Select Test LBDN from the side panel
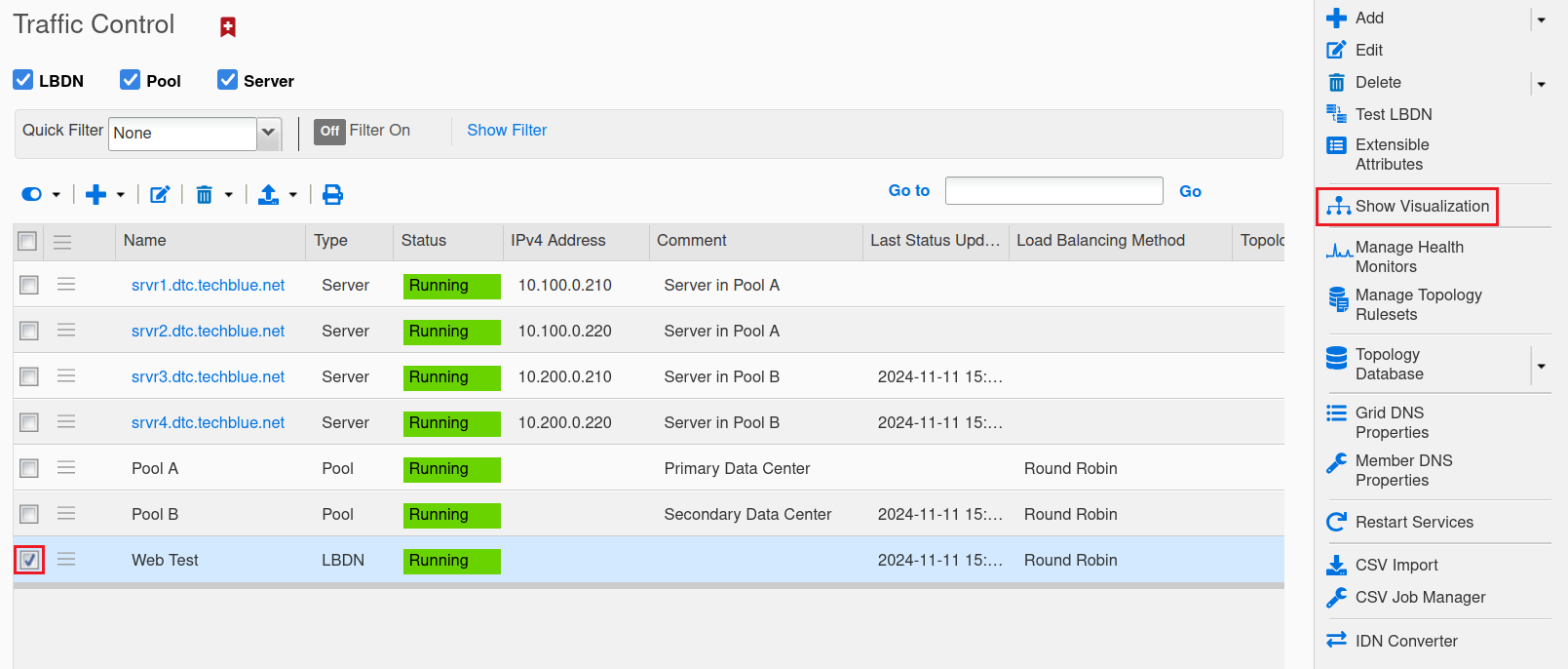 click(1393, 115)
